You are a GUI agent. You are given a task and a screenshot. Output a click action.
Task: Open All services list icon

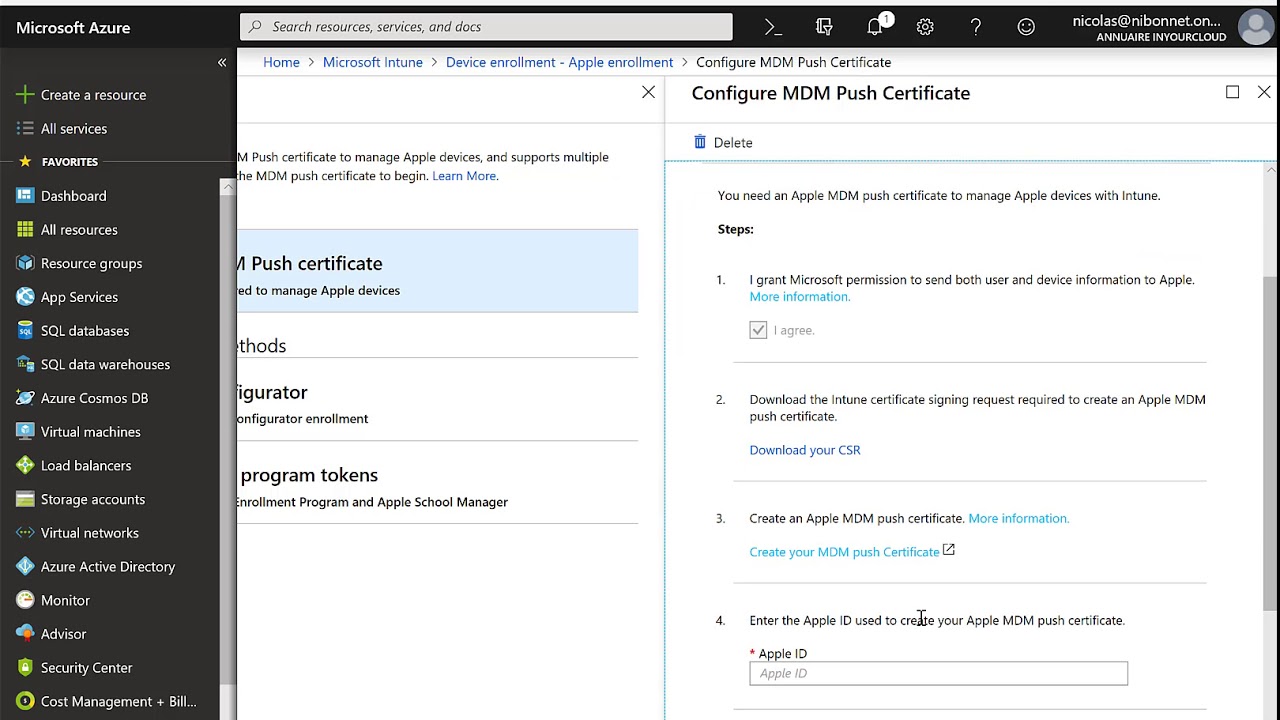[25, 128]
